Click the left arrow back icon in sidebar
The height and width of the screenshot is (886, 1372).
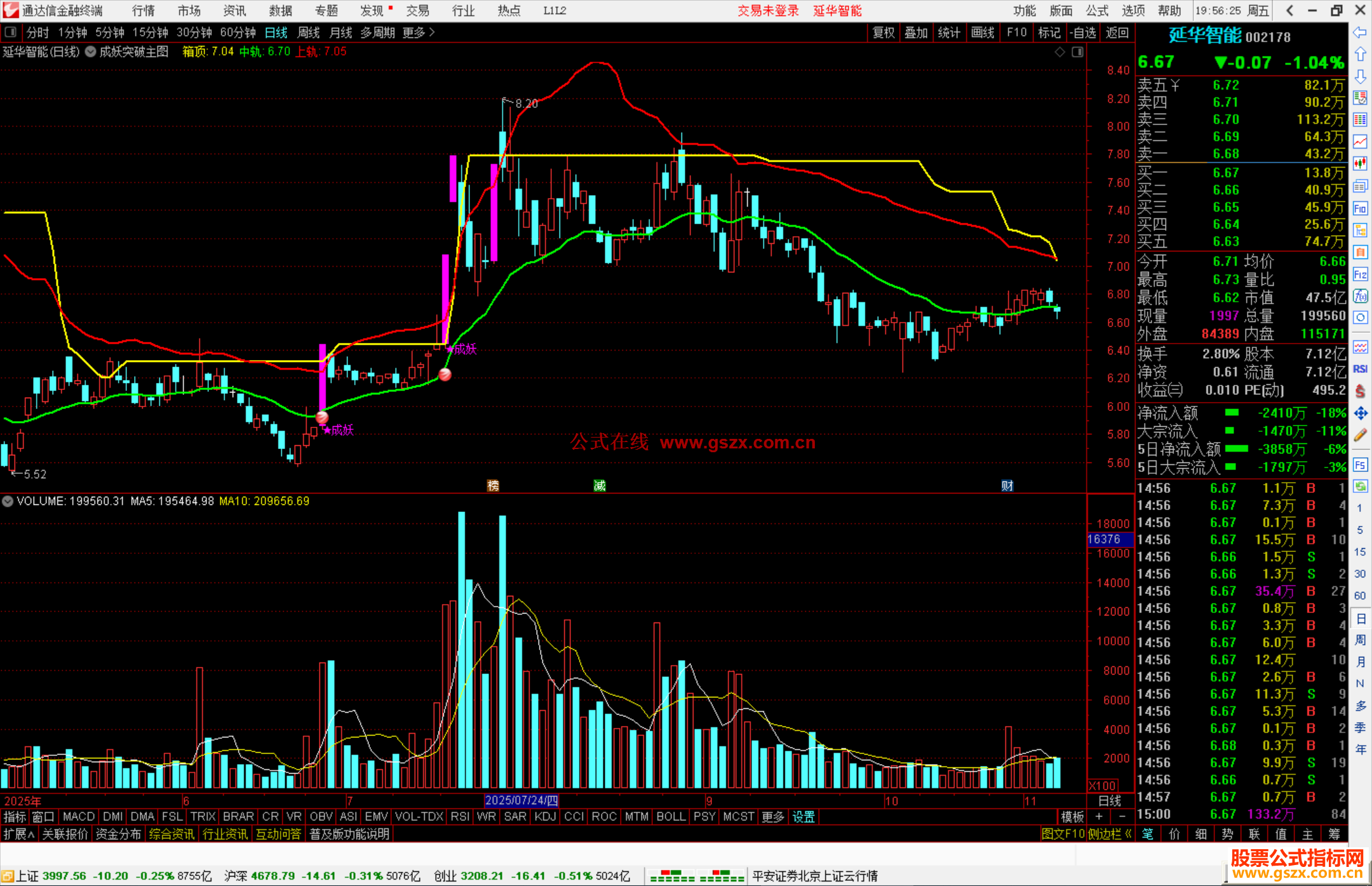pos(1360,32)
